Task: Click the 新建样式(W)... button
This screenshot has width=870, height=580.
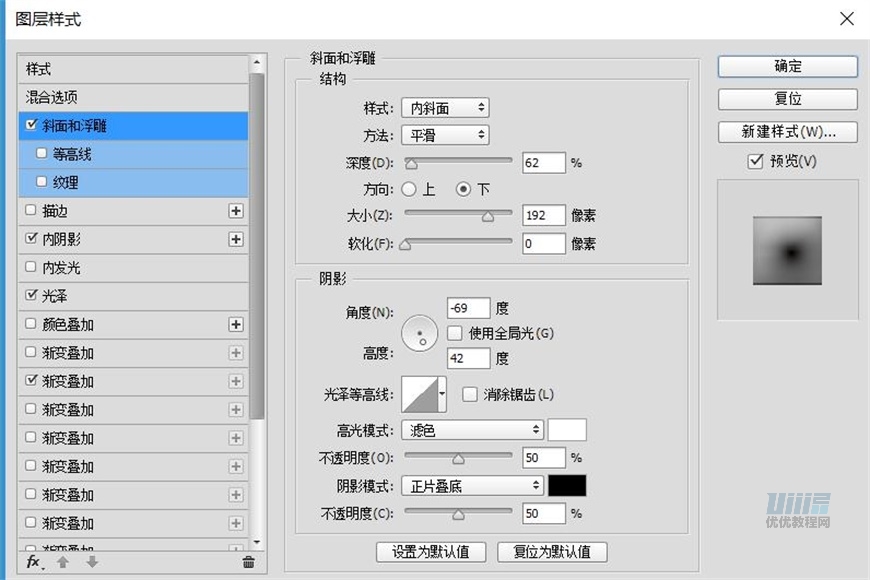Action: point(787,132)
